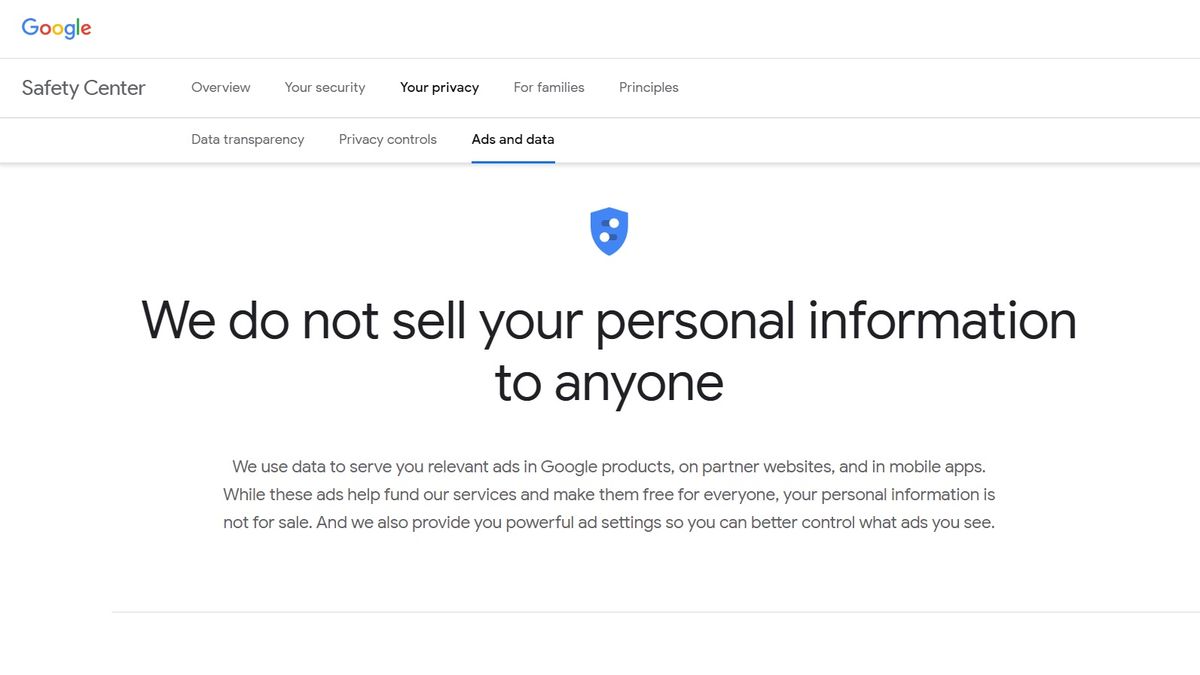The image size is (1200, 675).
Task: Visit the 'For families' page
Action: (548, 87)
